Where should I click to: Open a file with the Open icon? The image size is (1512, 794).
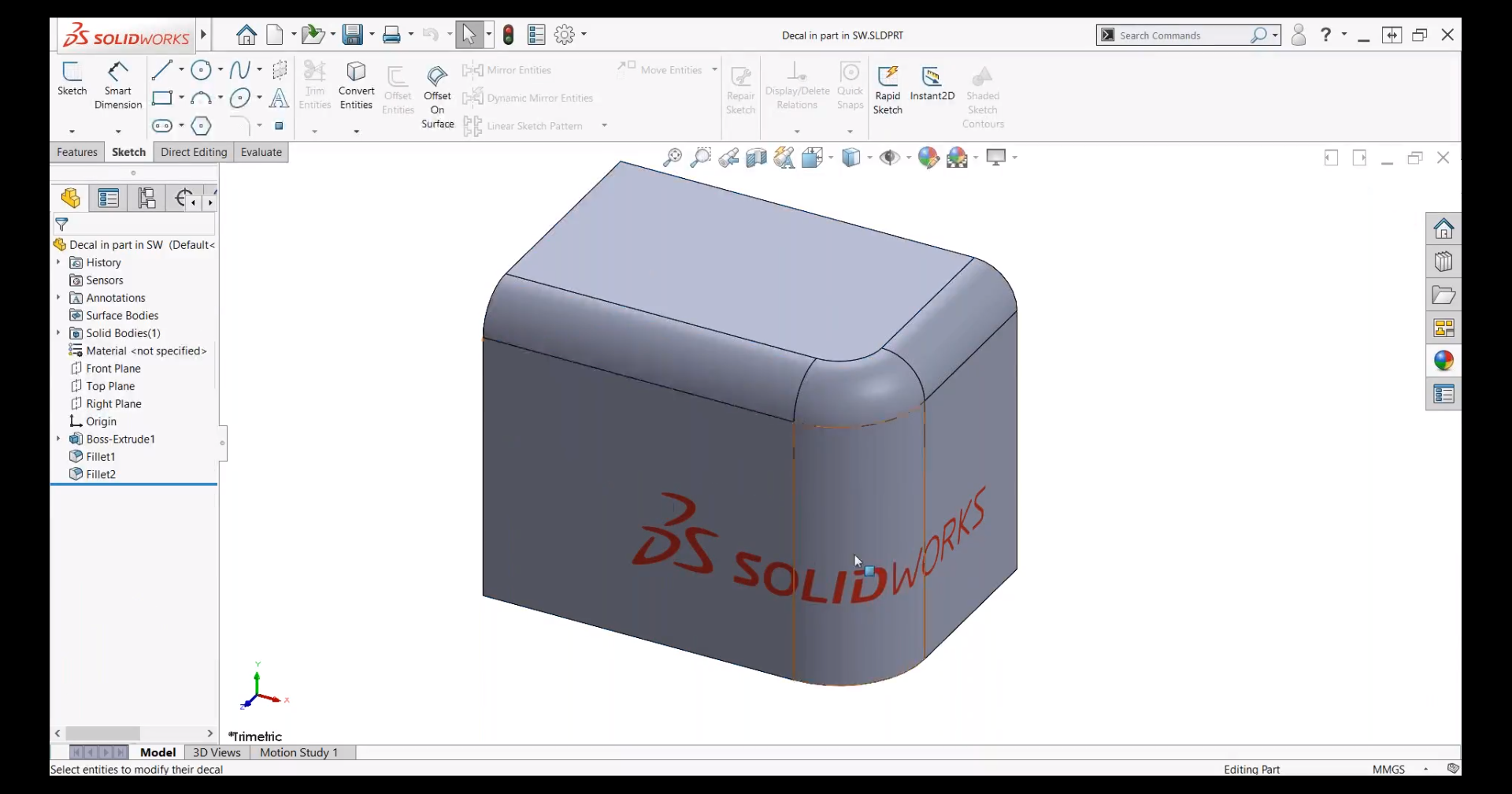click(313, 35)
